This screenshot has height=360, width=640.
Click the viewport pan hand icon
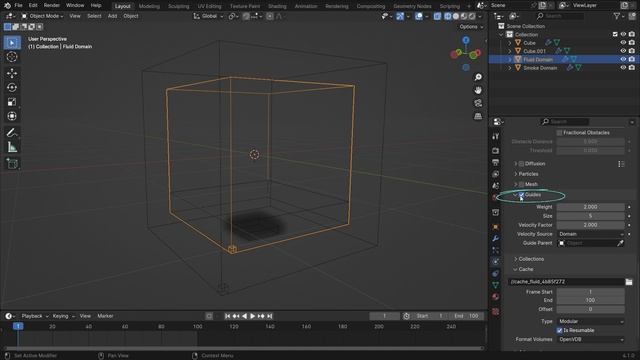pos(478,90)
